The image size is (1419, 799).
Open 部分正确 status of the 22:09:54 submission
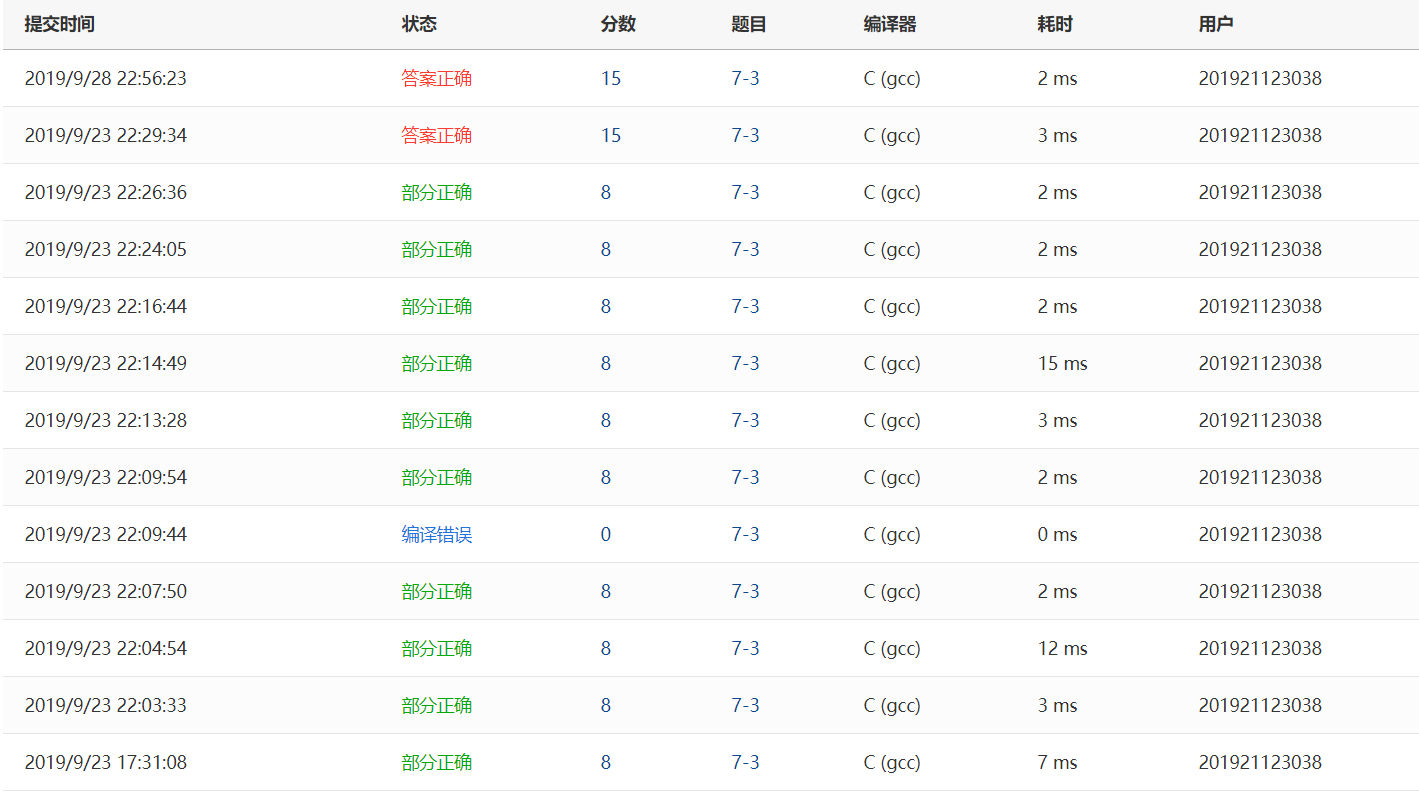(x=437, y=477)
